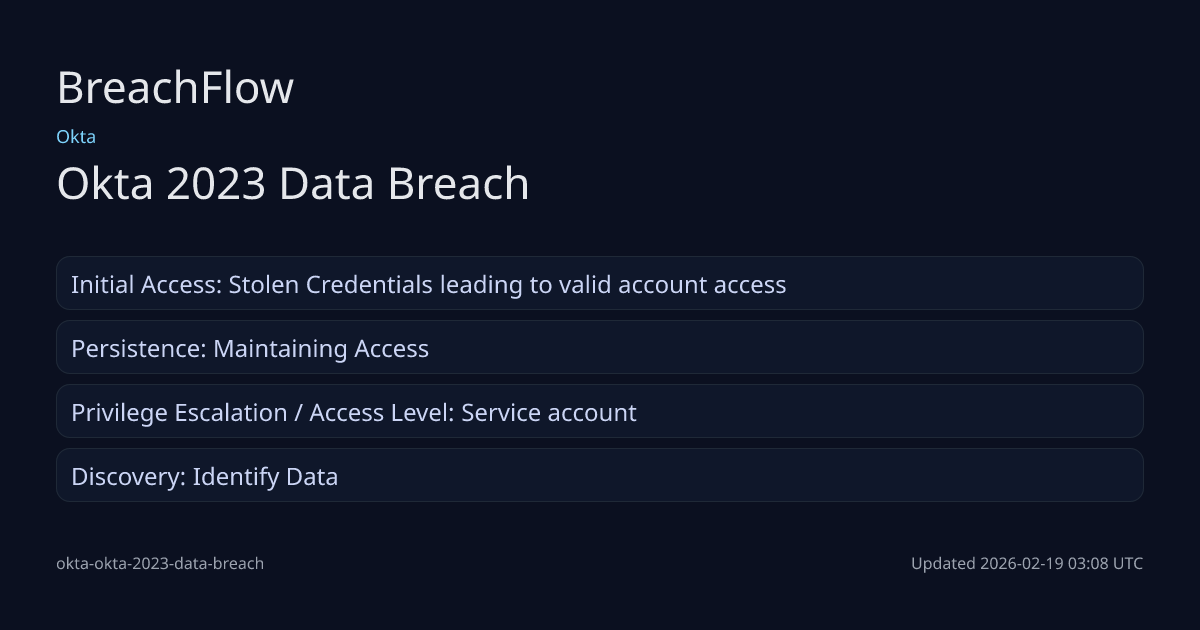Open the Initial Access stage row
This screenshot has height=630, width=1200.
tap(600, 284)
